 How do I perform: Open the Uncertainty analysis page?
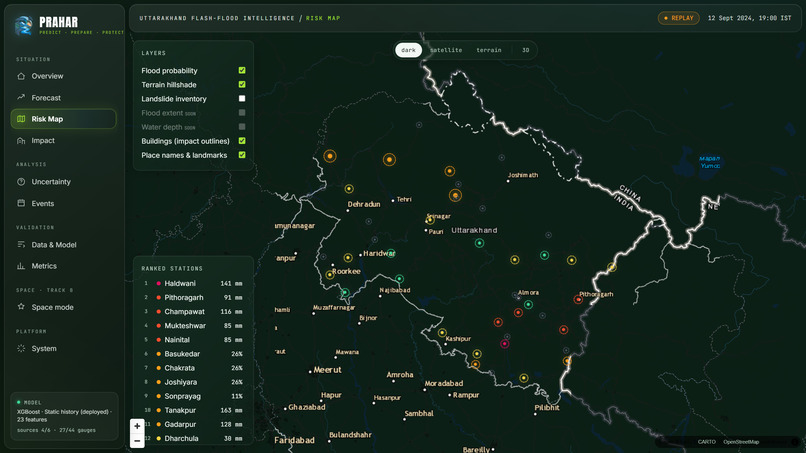click(63, 182)
